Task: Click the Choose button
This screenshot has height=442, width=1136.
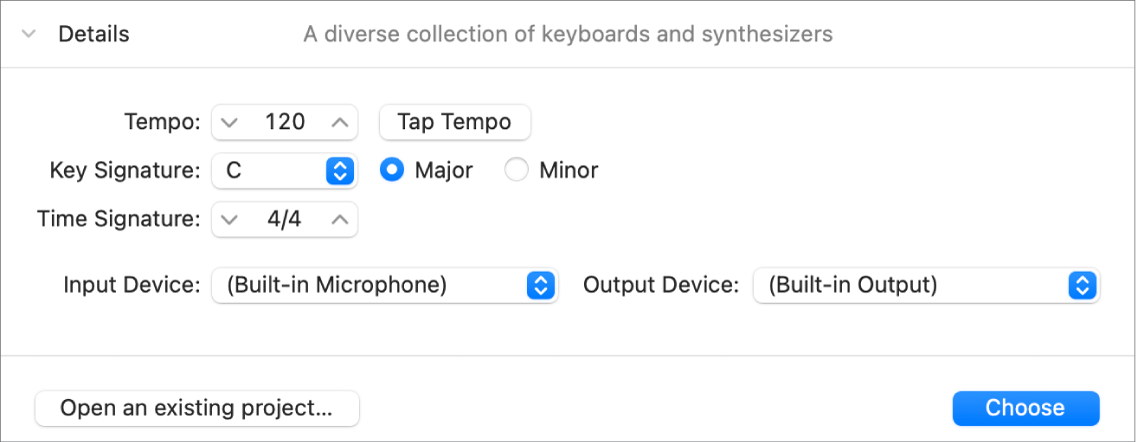Action: 1025,408
